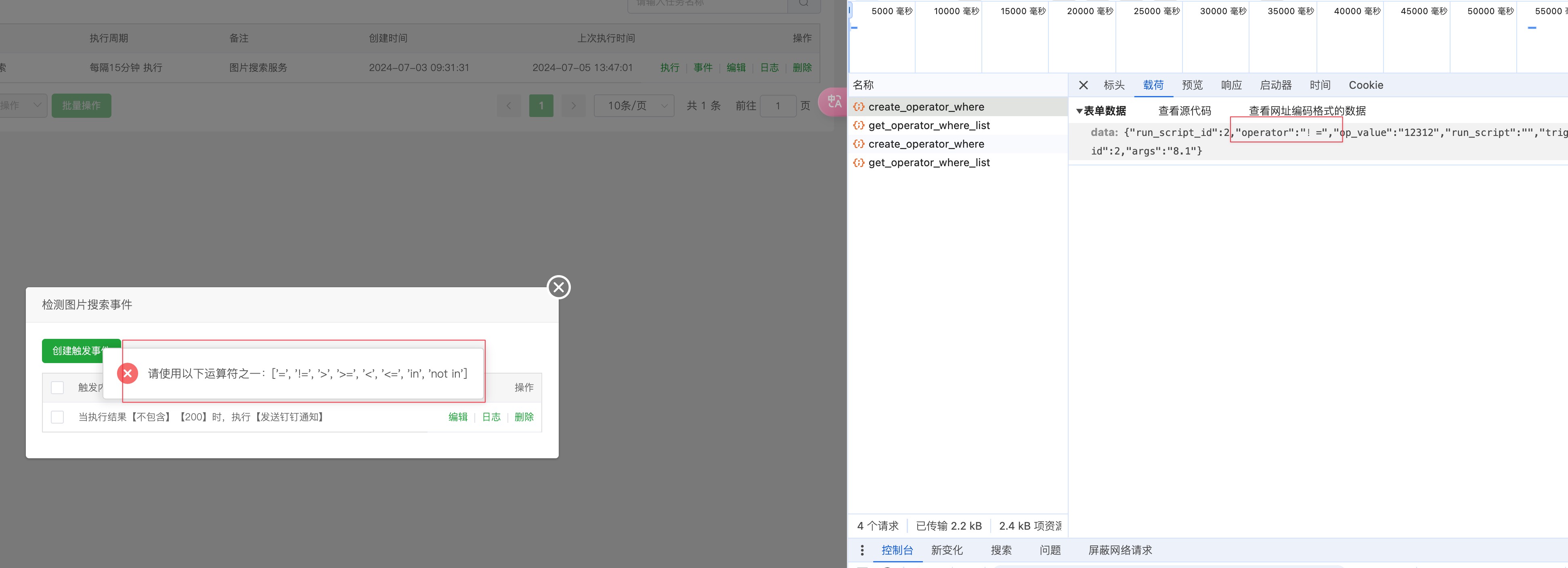Viewport: 1568px width, 568px height.
Task: Open the 10条/页 page size dropdown
Action: tap(634, 106)
